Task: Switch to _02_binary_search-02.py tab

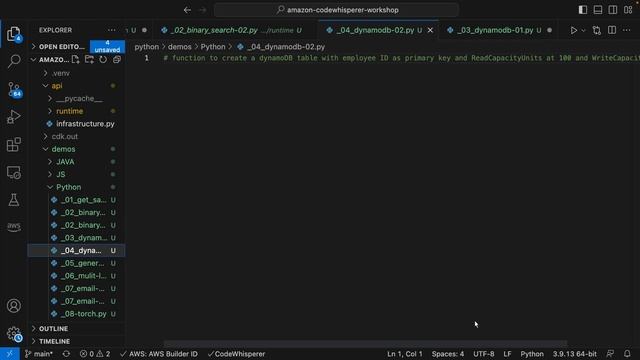Action: 235,30
